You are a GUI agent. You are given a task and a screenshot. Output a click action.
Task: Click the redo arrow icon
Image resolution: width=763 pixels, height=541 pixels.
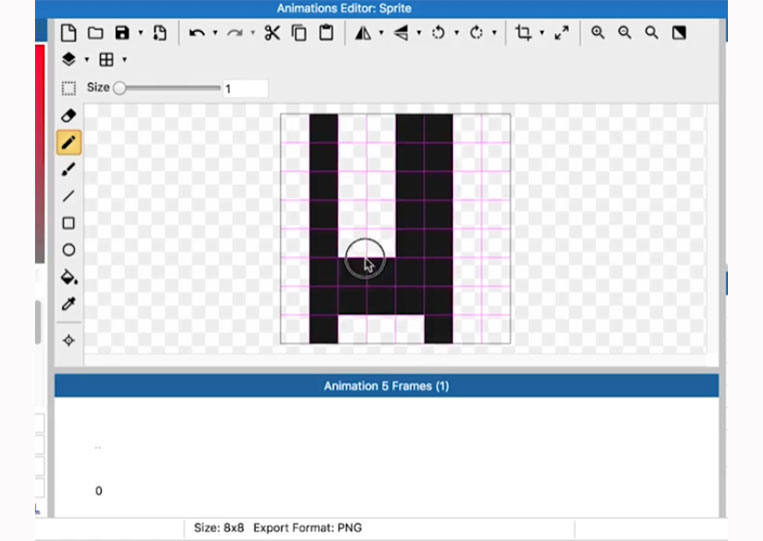pos(235,33)
